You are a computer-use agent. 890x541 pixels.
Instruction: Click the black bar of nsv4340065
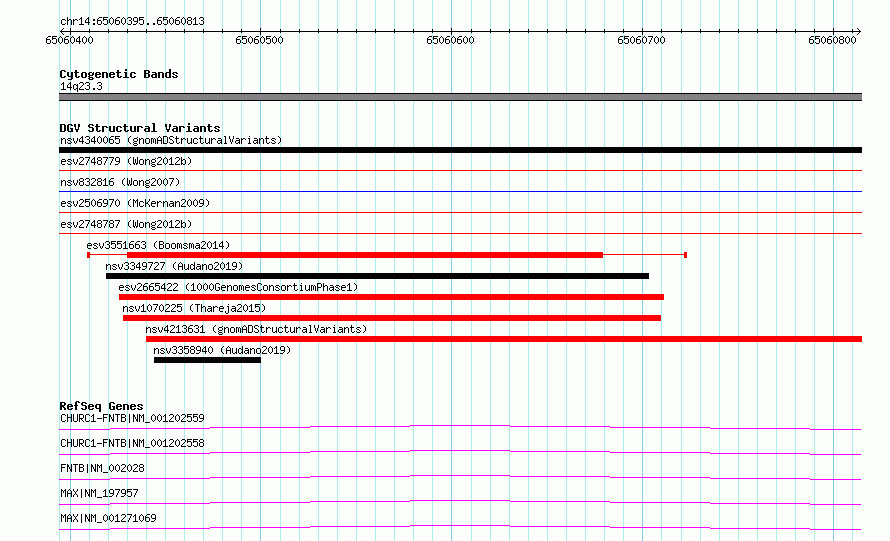(460, 150)
